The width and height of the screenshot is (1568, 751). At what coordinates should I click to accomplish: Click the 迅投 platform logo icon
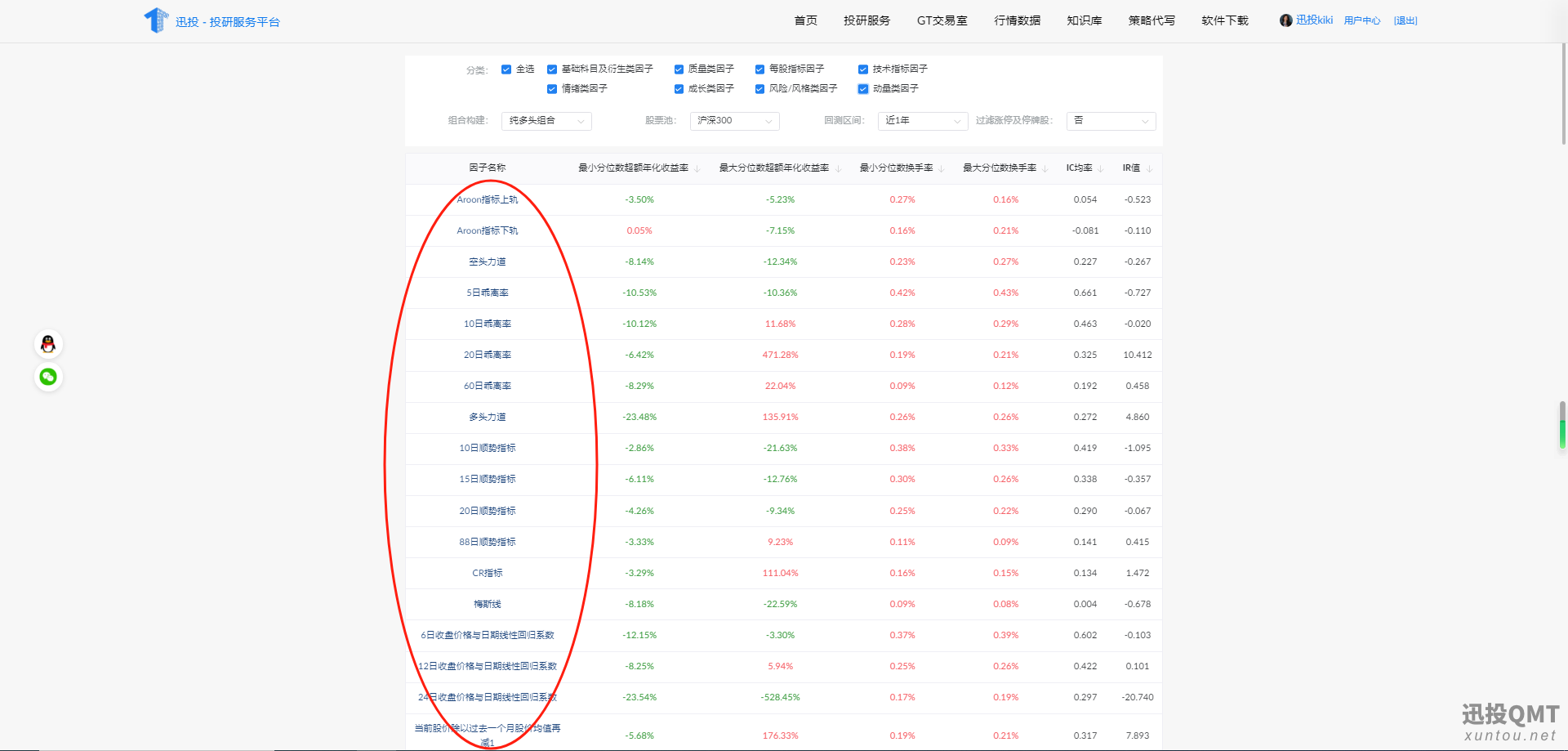pyautogui.click(x=155, y=20)
